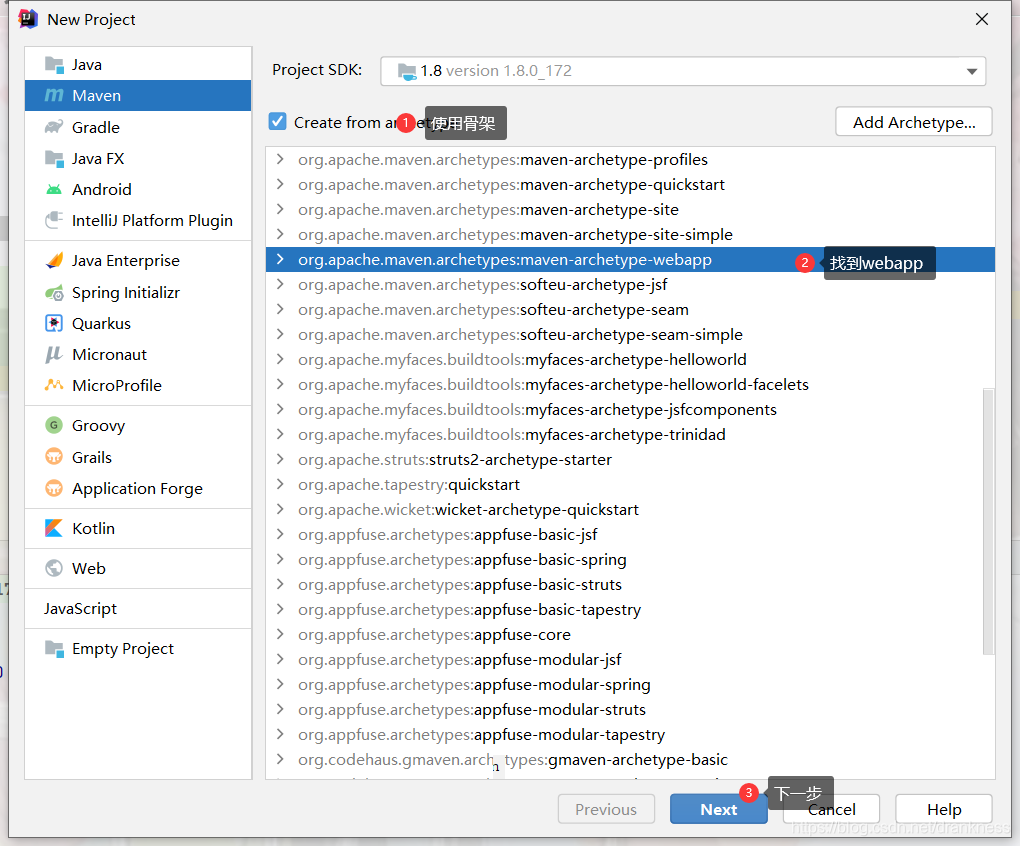1020x846 pixels.
Task: Select Kotlin project type label
Action: (x=93, y=528)
